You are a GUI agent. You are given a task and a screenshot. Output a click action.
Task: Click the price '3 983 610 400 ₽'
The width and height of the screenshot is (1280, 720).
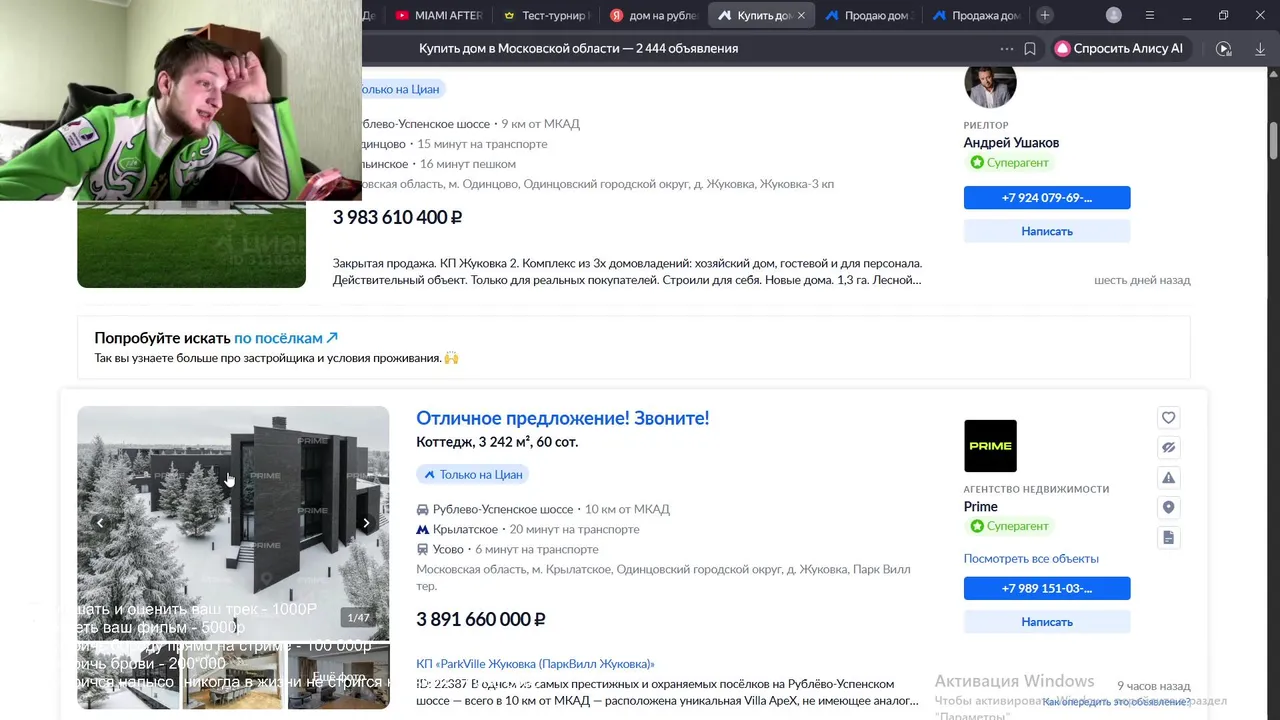[x=397, y=217]
